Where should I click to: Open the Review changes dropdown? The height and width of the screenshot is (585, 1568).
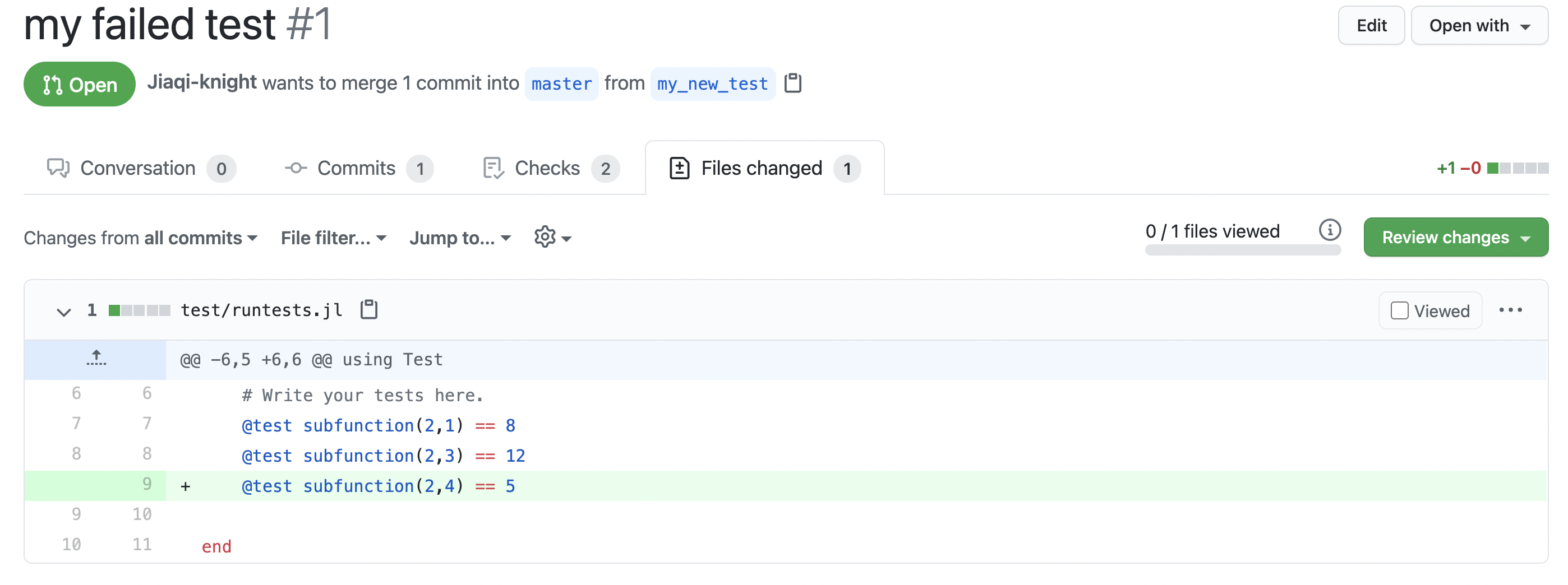pos(1455,237)
